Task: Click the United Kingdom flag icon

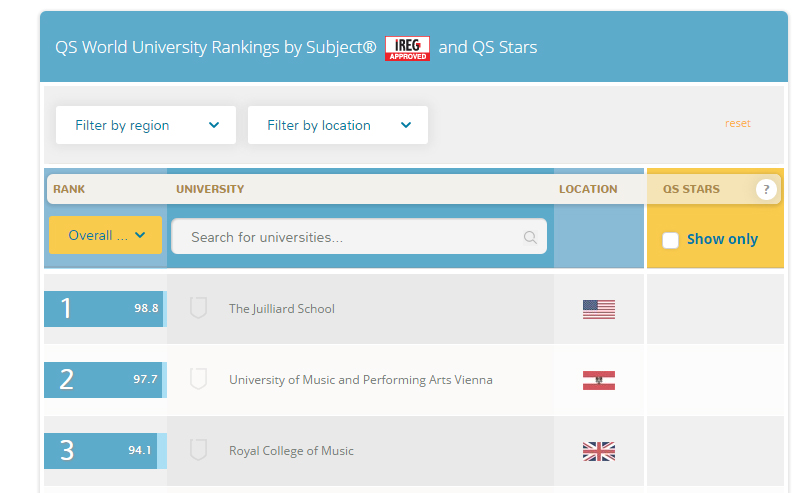Action: coord(598,451)
